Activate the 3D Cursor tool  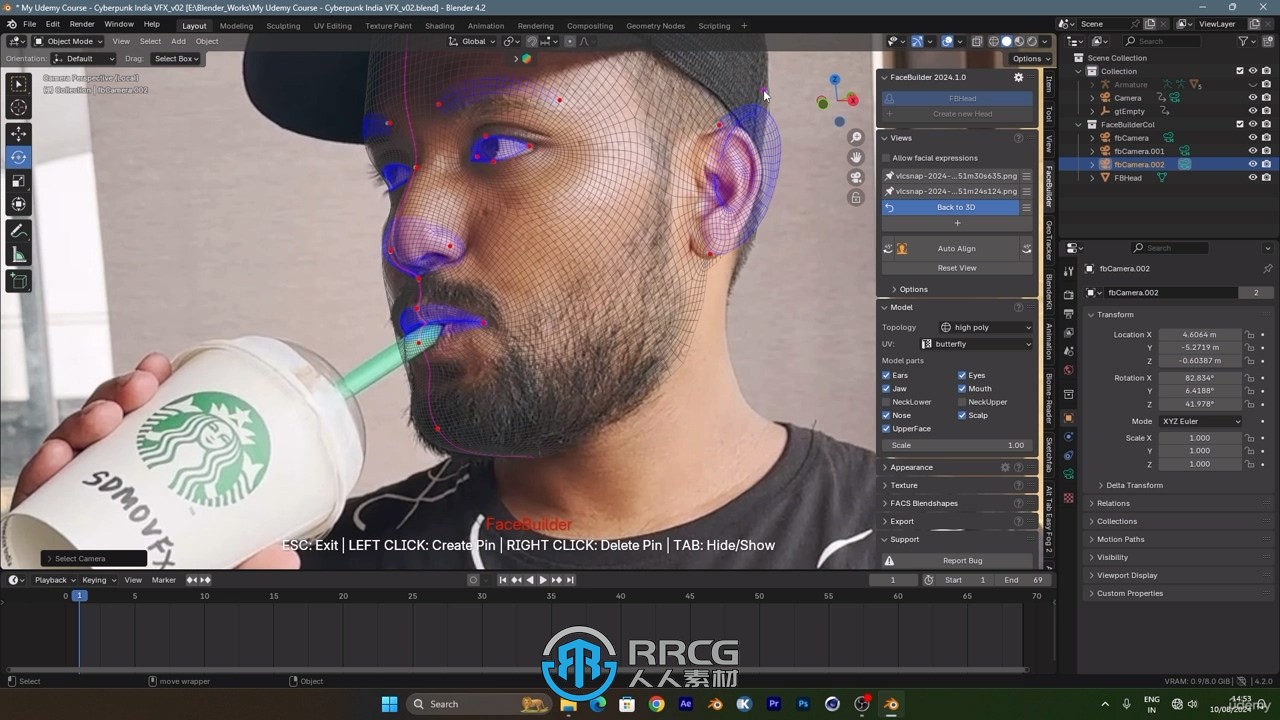point(19,108)
